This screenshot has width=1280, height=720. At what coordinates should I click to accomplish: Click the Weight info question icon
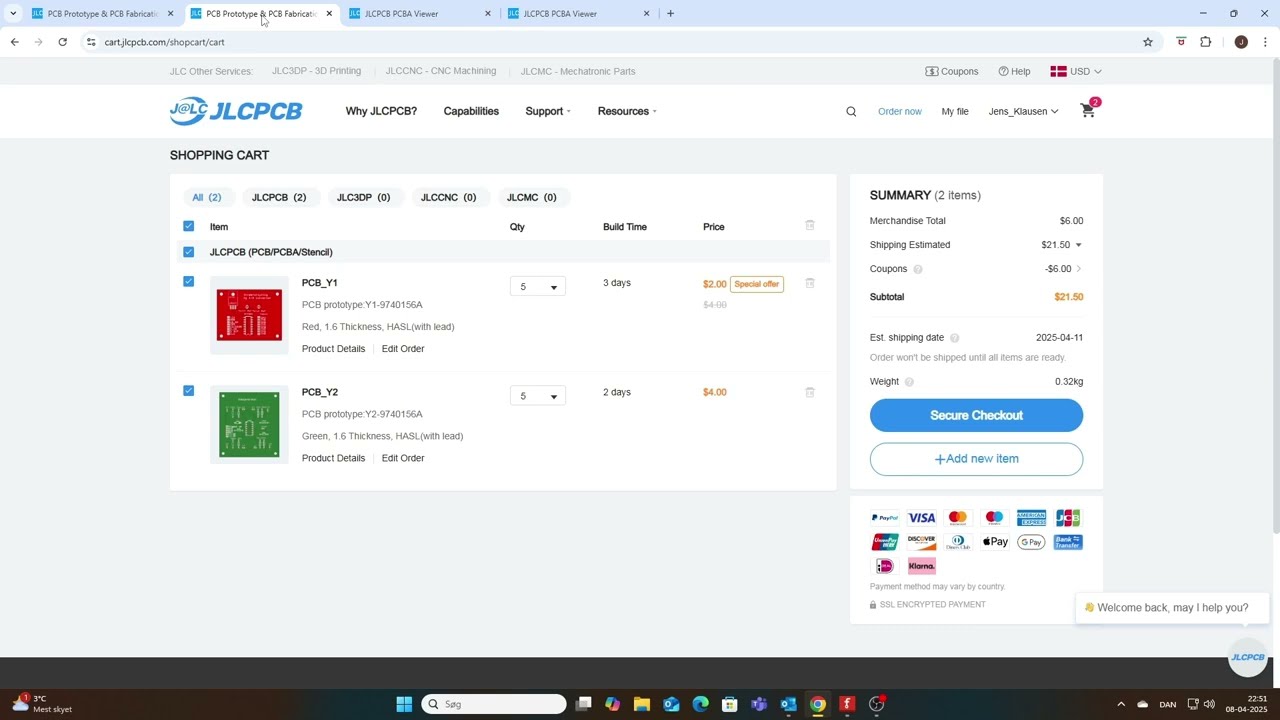(x=909, y=382)
